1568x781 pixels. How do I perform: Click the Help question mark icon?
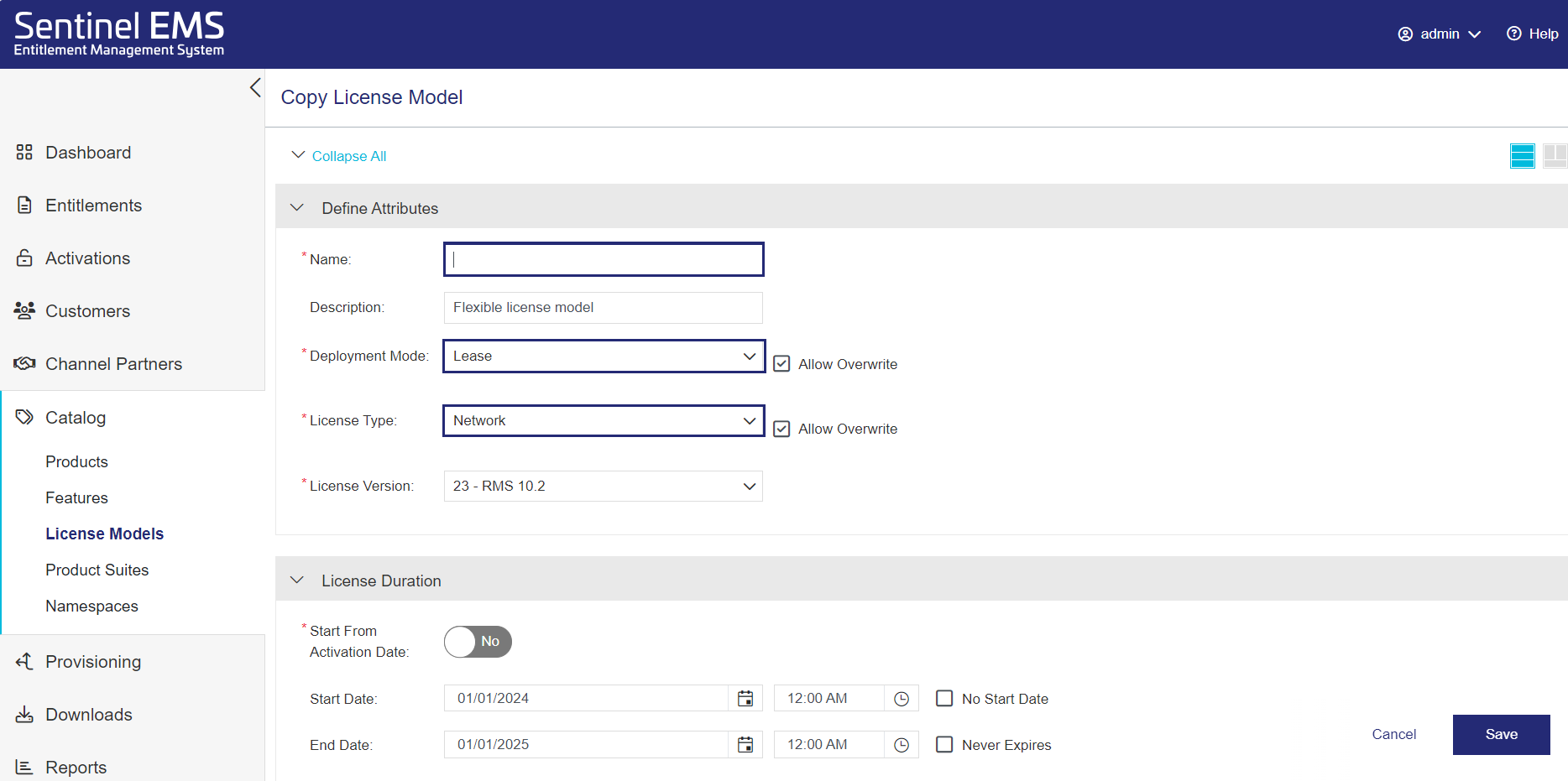point(1514,34)
